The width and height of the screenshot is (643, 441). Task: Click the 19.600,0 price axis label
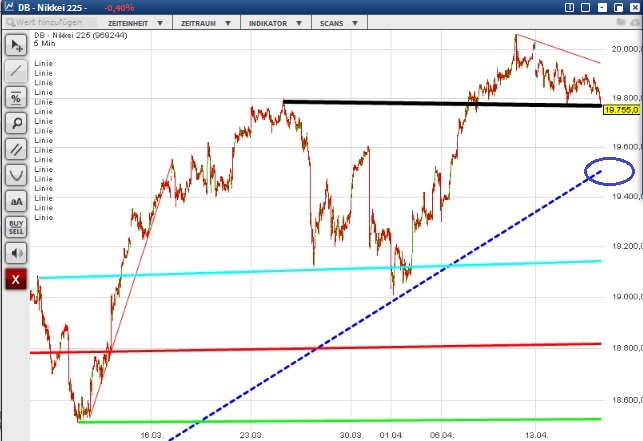(x=626, y=147)
